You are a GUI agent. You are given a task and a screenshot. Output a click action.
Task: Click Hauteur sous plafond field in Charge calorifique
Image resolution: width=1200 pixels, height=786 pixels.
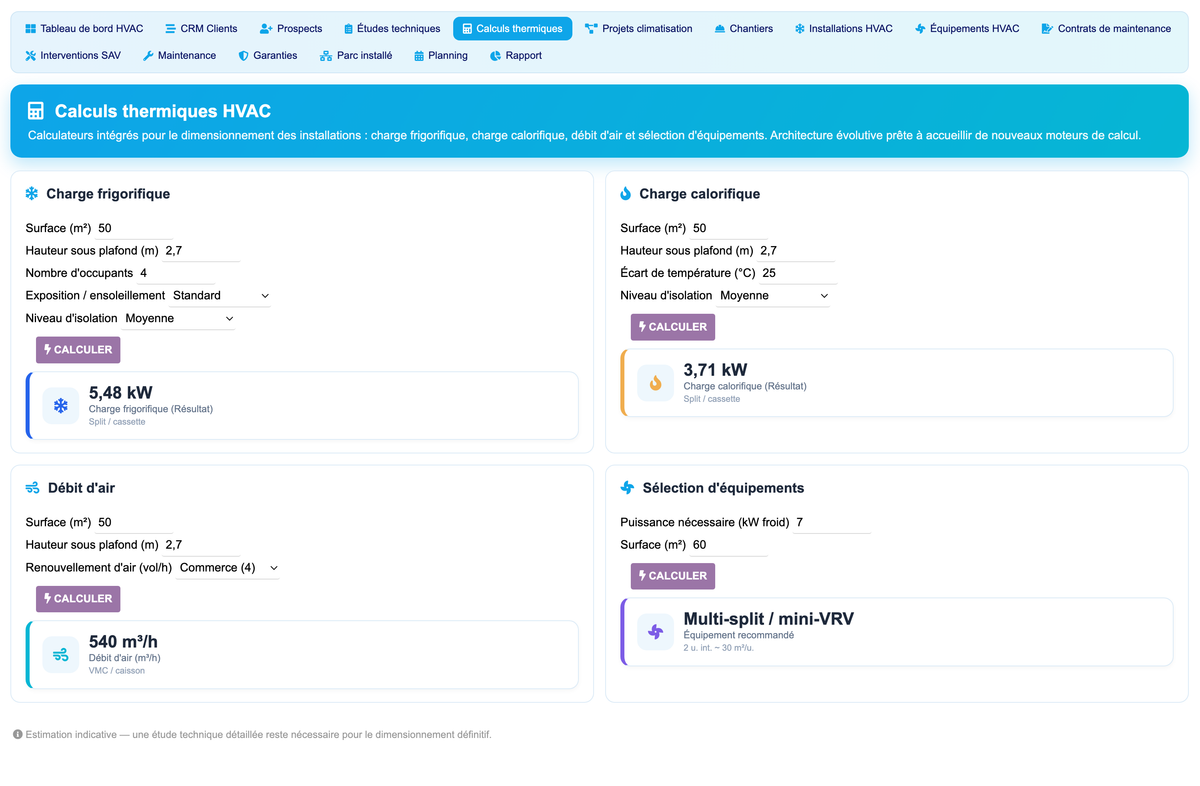796,251
